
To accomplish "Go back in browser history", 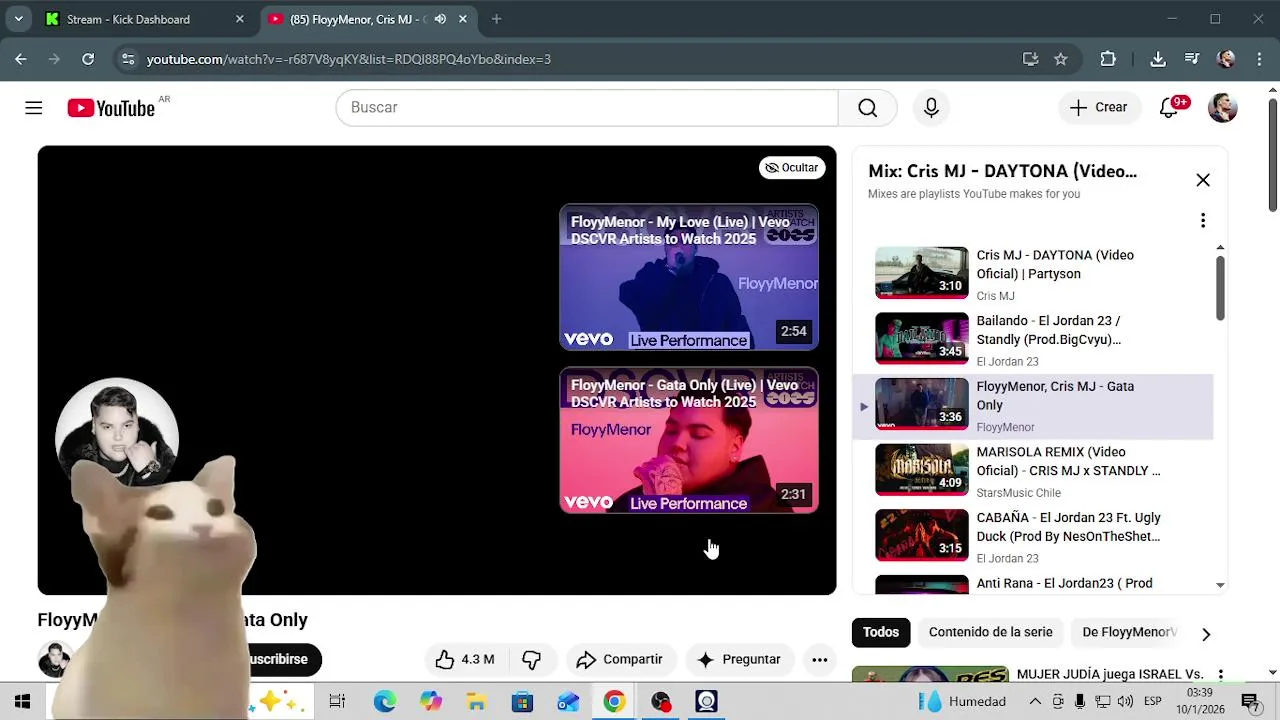I will tap(21, 59).
